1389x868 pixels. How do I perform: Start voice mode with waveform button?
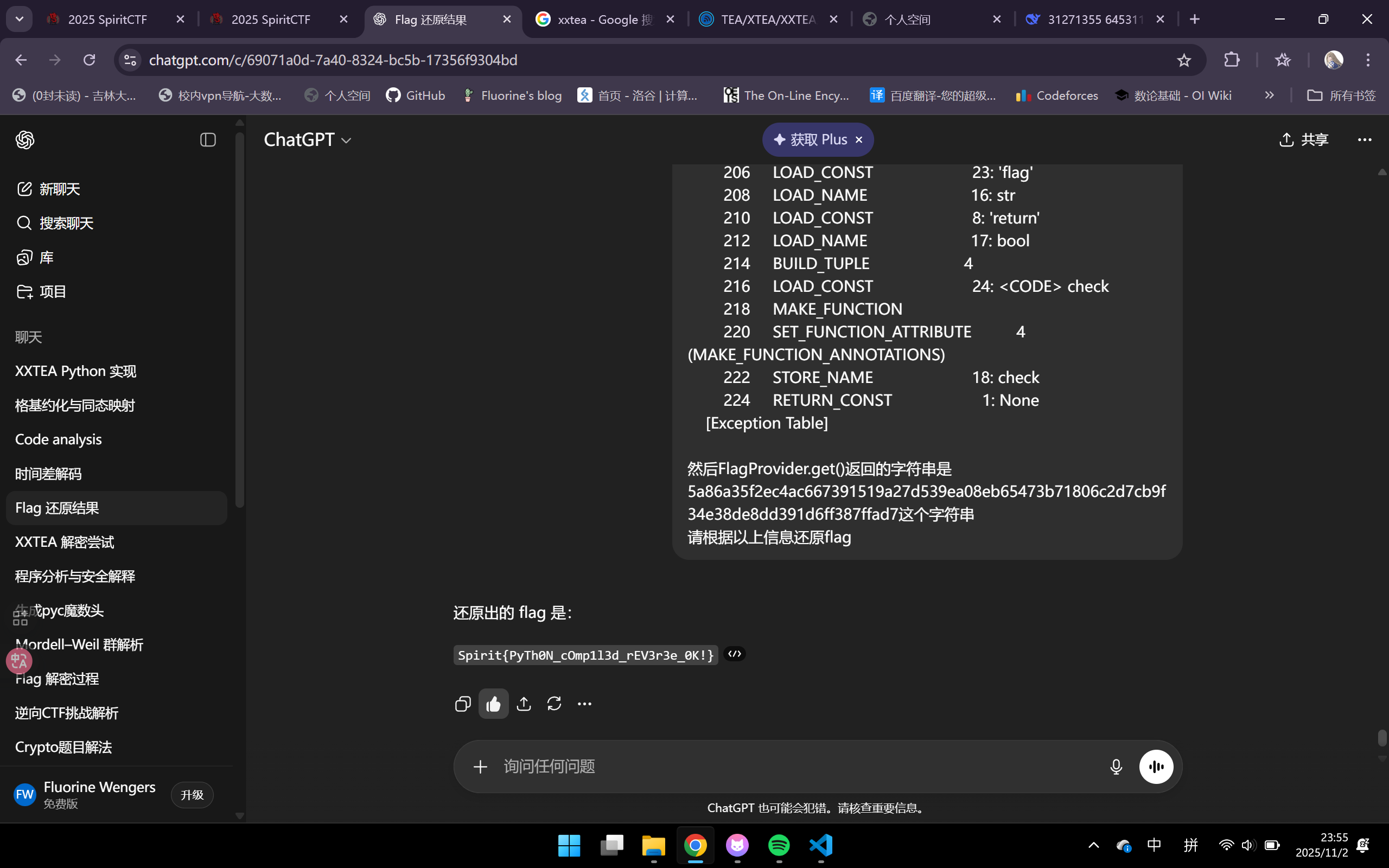coord(1155,767)
